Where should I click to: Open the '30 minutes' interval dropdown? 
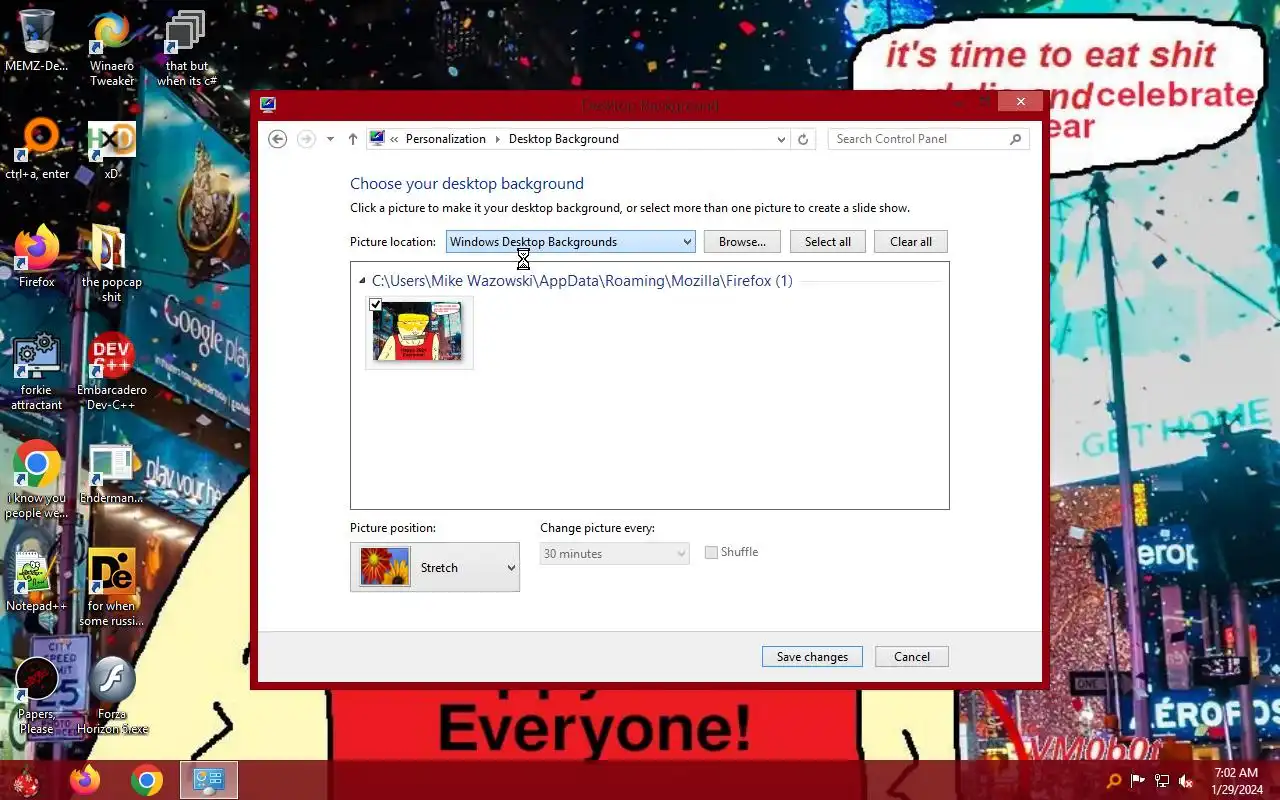[x=615, y=553]
